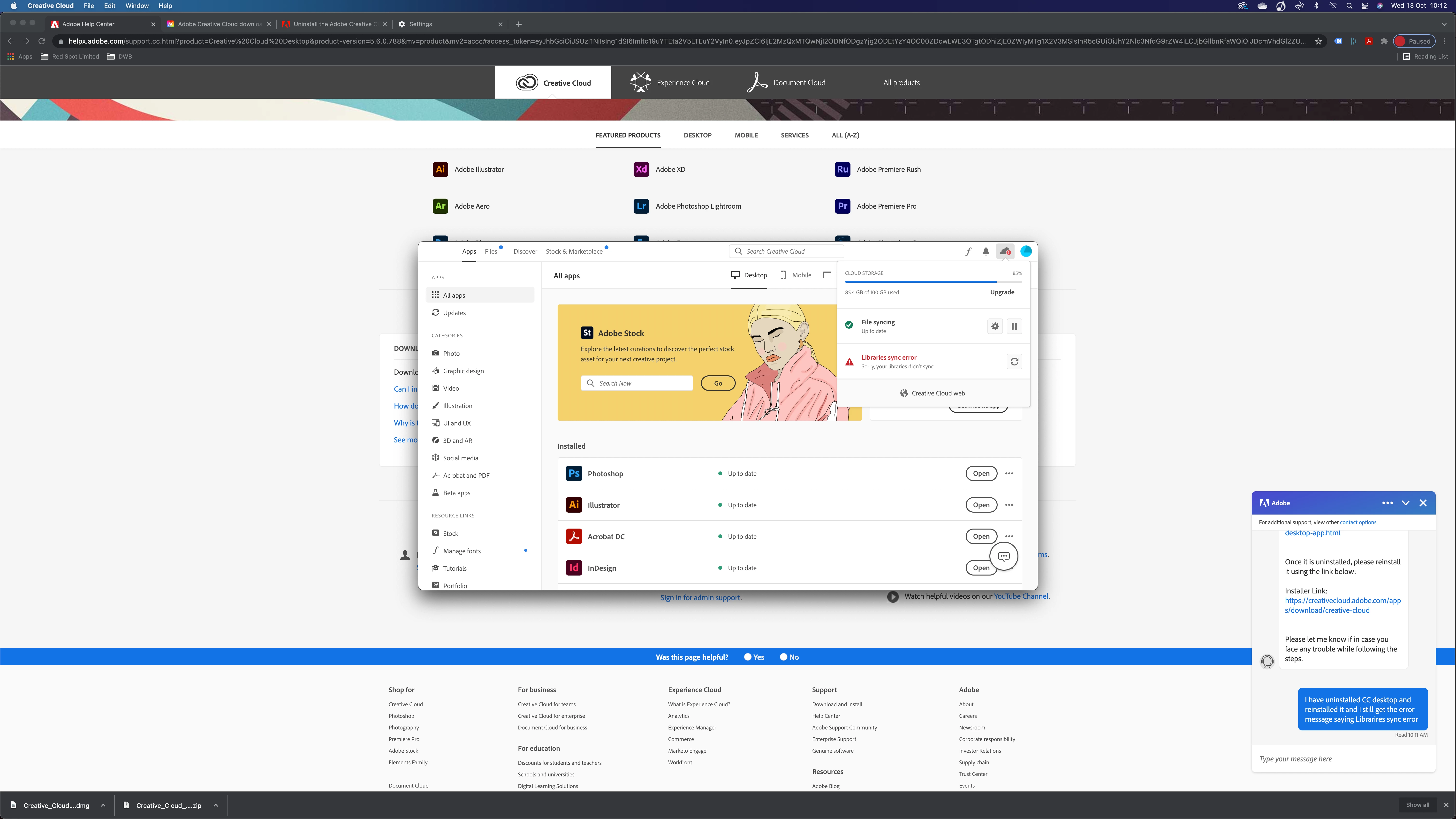
Task: Expand Creative_Cloud dmg download options
Action: (103, 805)
